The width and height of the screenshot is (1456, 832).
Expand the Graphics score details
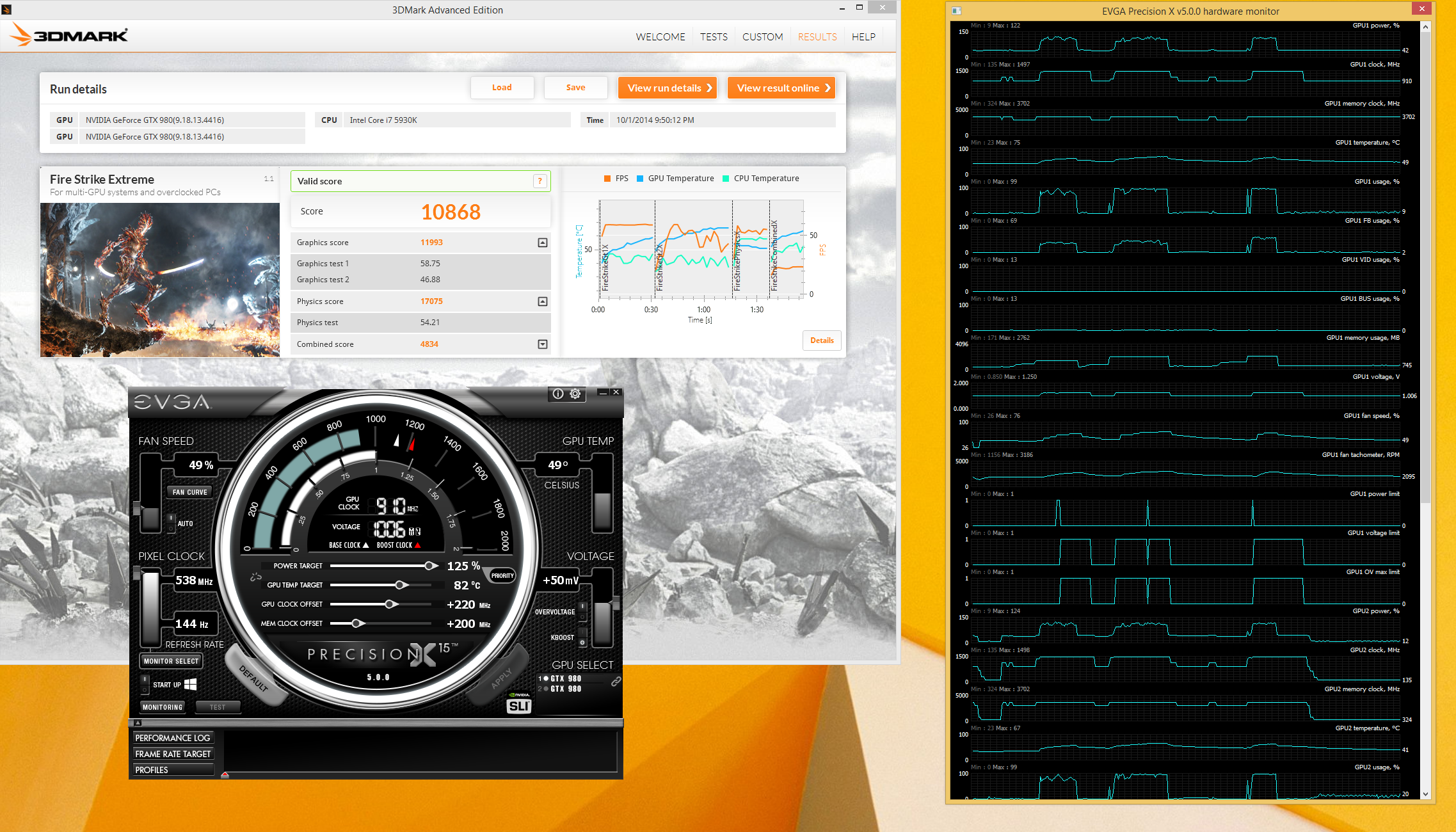pos(543,243)
